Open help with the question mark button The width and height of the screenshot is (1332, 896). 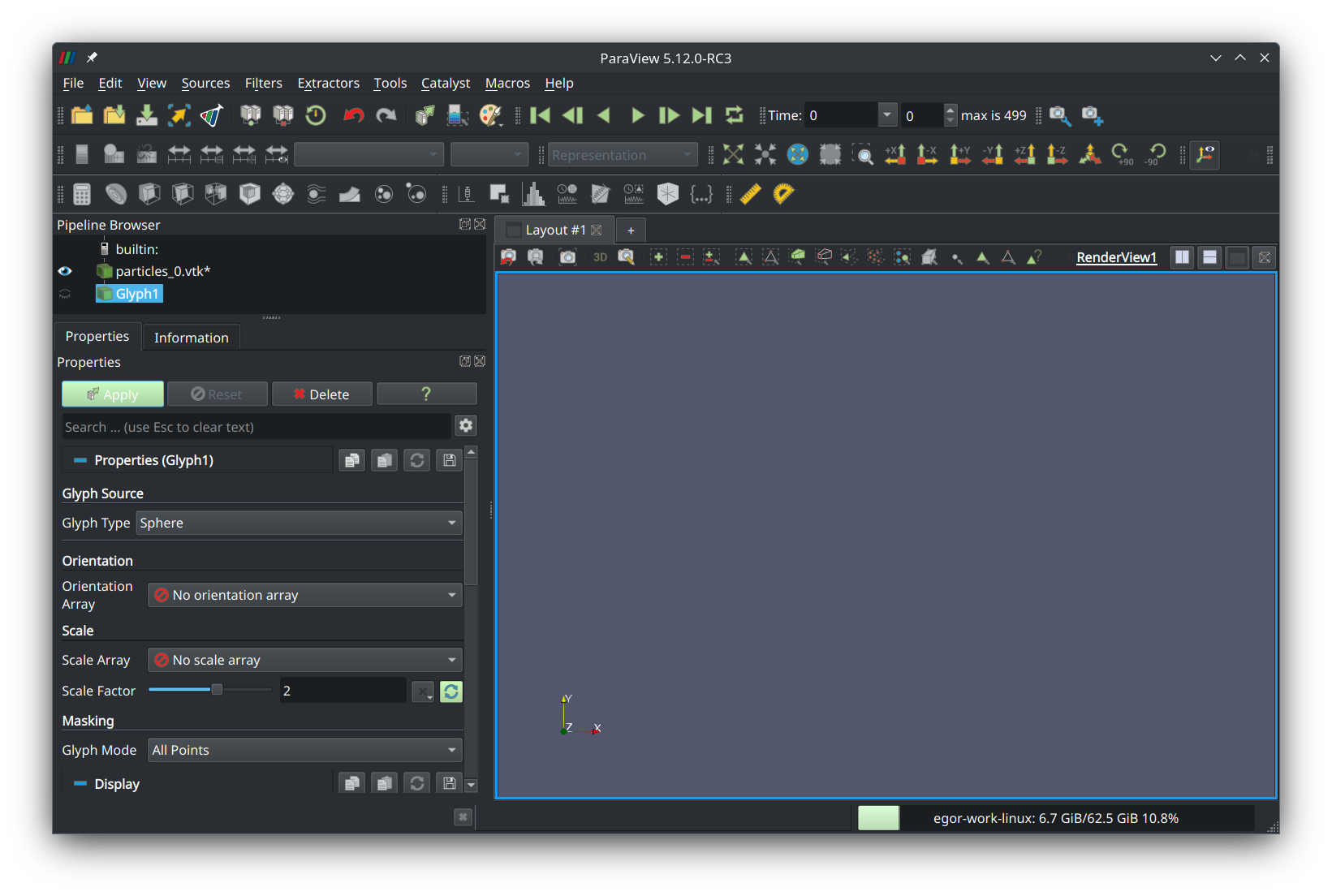click(426, 394)
